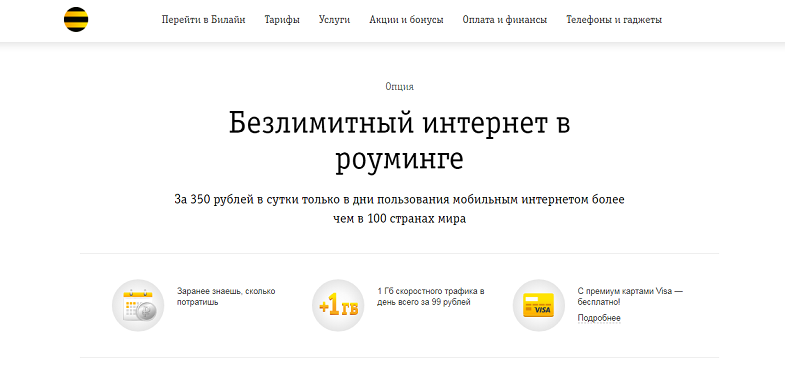Open the Перейти в Билайн menu
785x366 pixels.
(x=203, y=20)
